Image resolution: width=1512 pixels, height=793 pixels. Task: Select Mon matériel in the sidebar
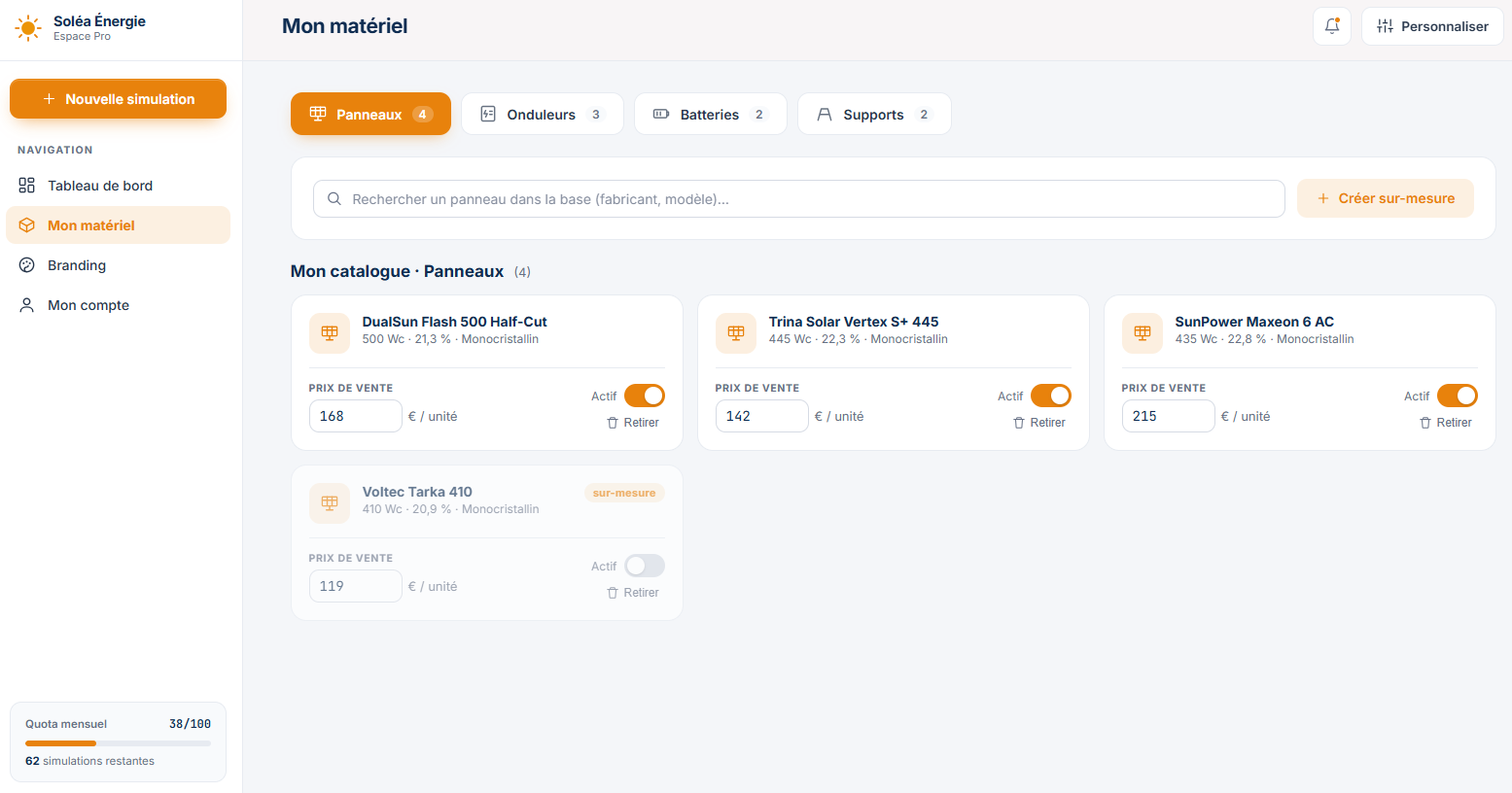[118, 225]
